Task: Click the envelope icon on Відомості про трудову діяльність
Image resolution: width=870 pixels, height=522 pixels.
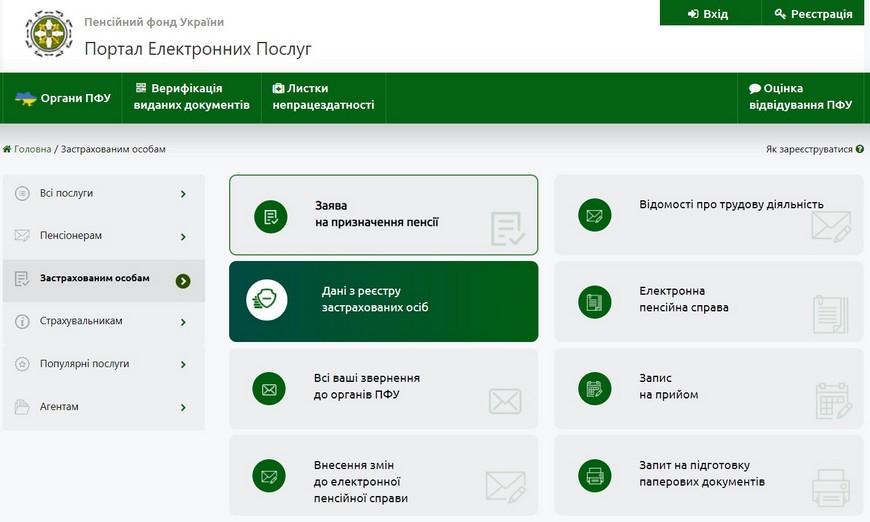Action: (x=595, y=215)
